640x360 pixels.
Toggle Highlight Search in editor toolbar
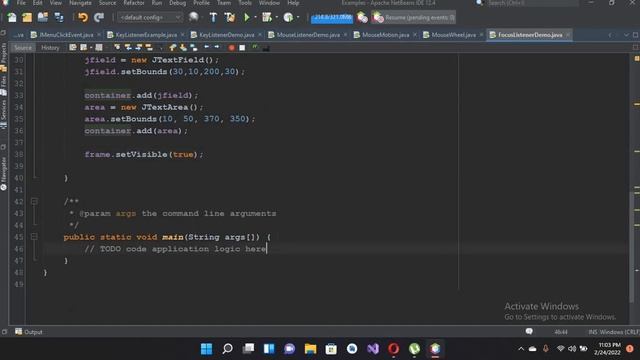tap(149, 47)
